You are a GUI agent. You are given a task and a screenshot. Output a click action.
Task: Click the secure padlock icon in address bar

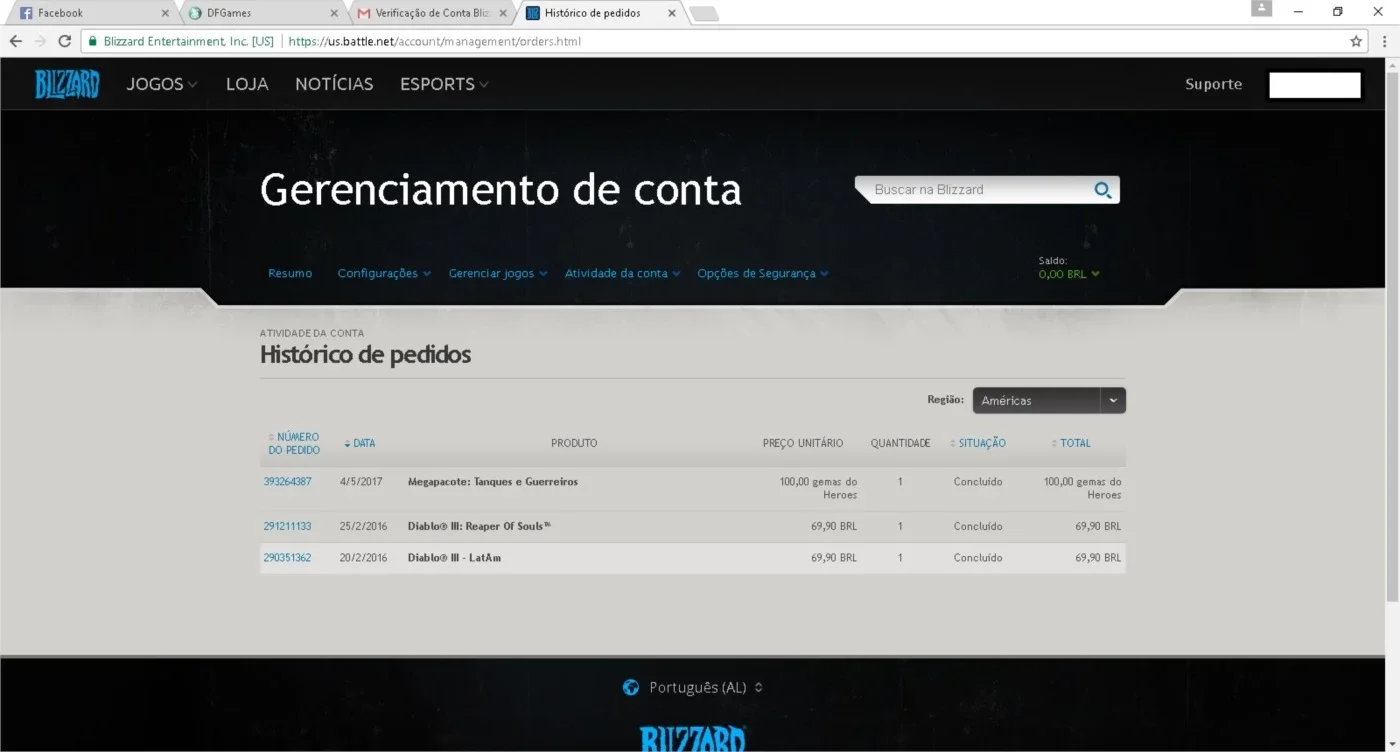[93, 41]
